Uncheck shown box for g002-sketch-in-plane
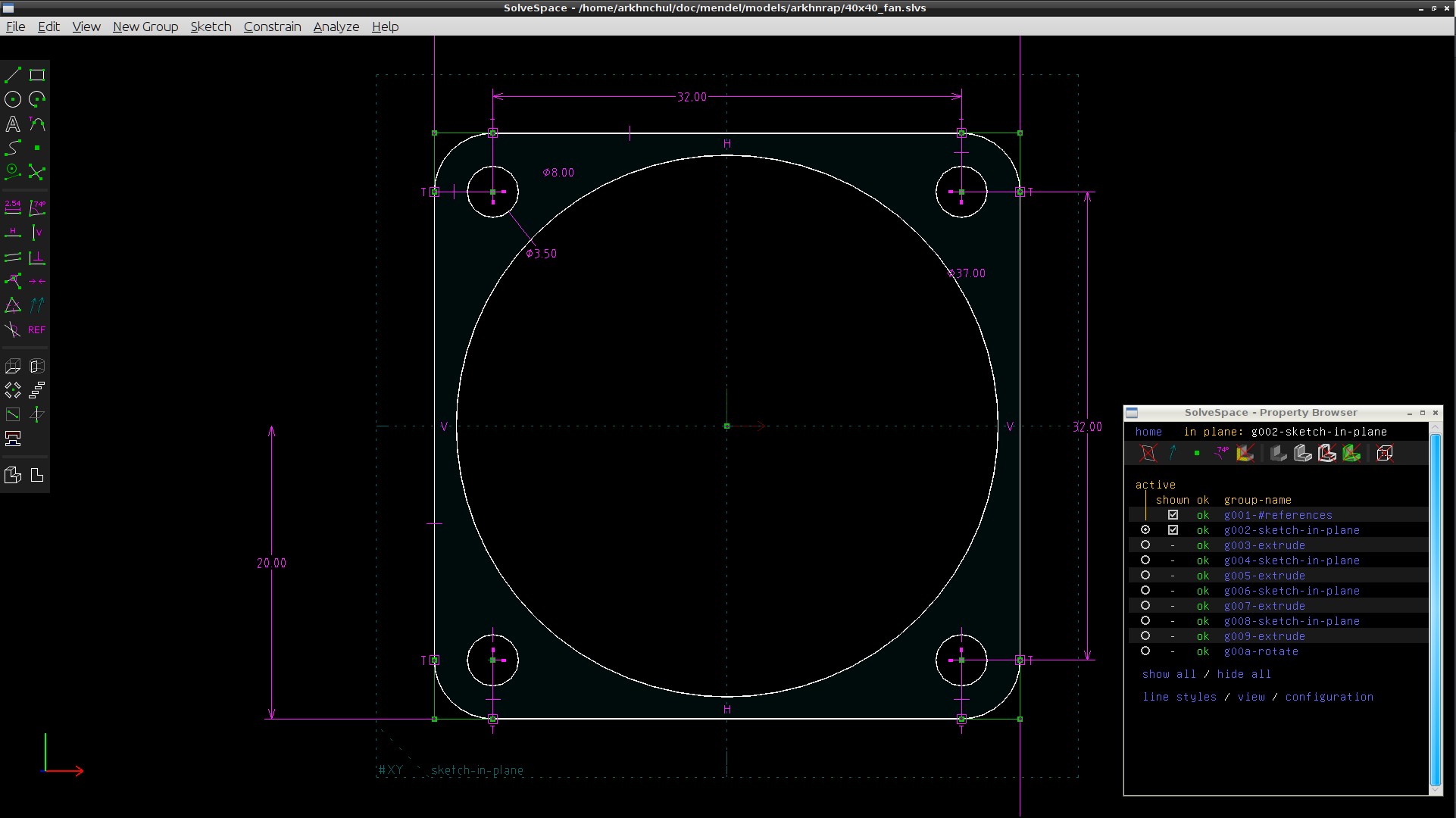Viewport: 1456px width, 818px height. pyautogui.click(x=1173, y=530)
